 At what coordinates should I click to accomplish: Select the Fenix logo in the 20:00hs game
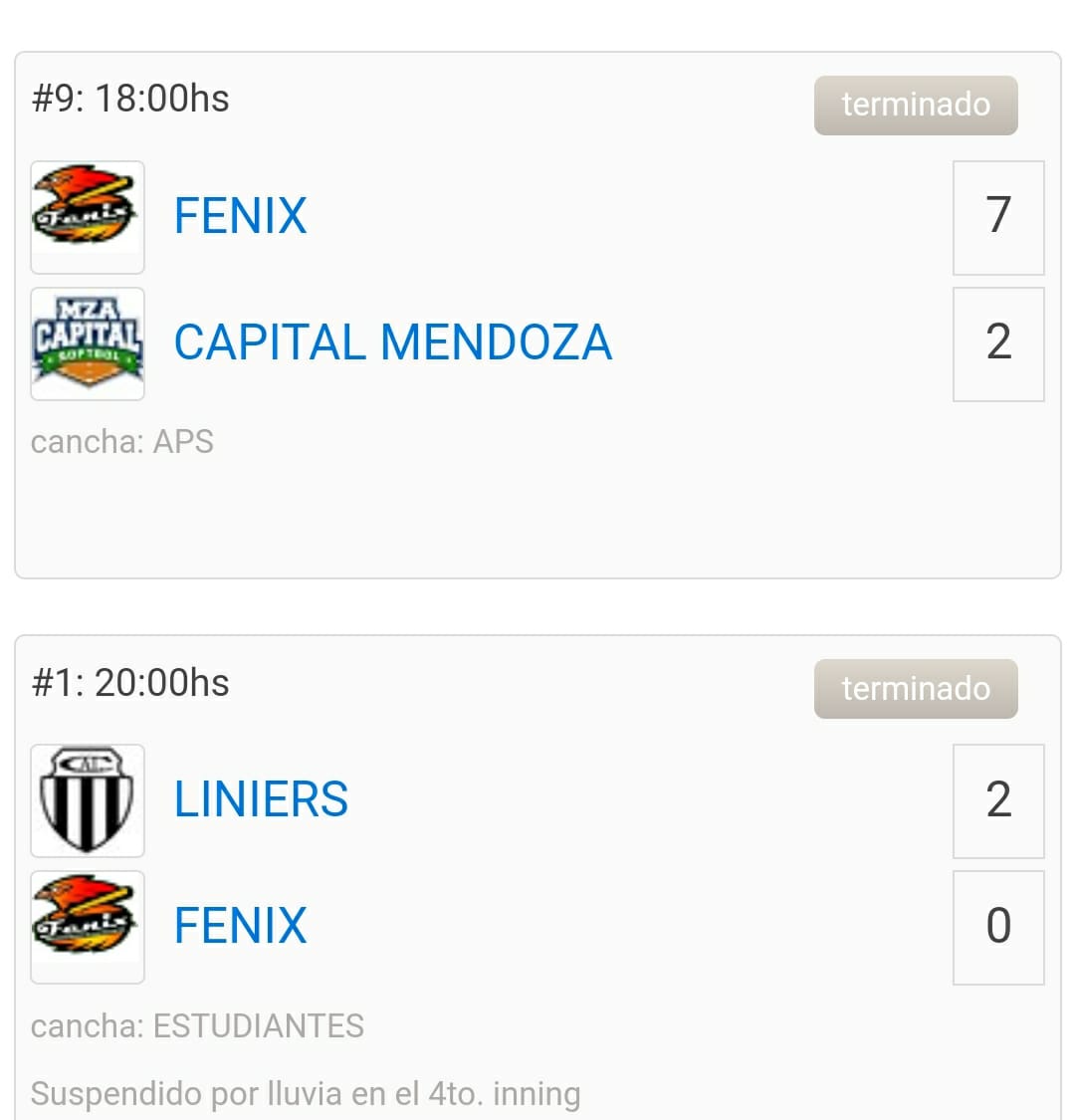(88, 927)
